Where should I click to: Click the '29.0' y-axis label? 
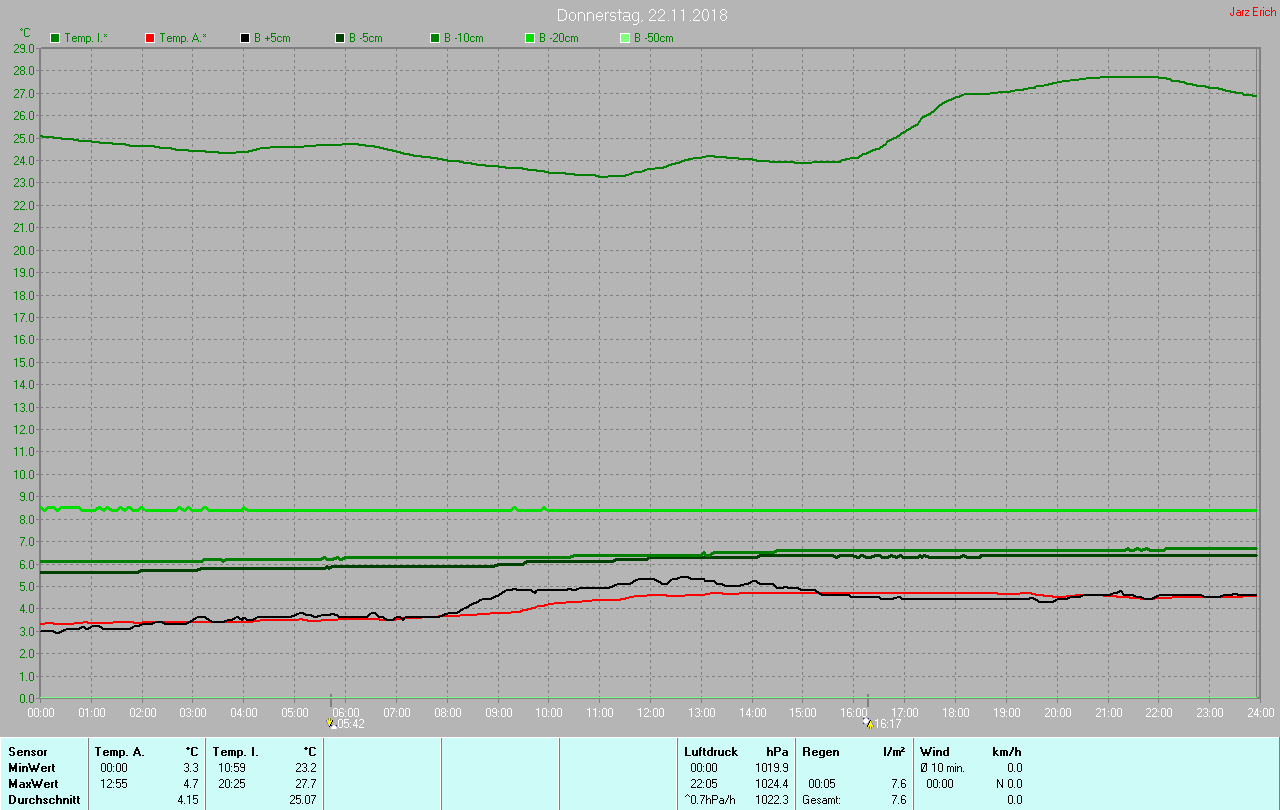pyautogui.click(x=23, y=48)
